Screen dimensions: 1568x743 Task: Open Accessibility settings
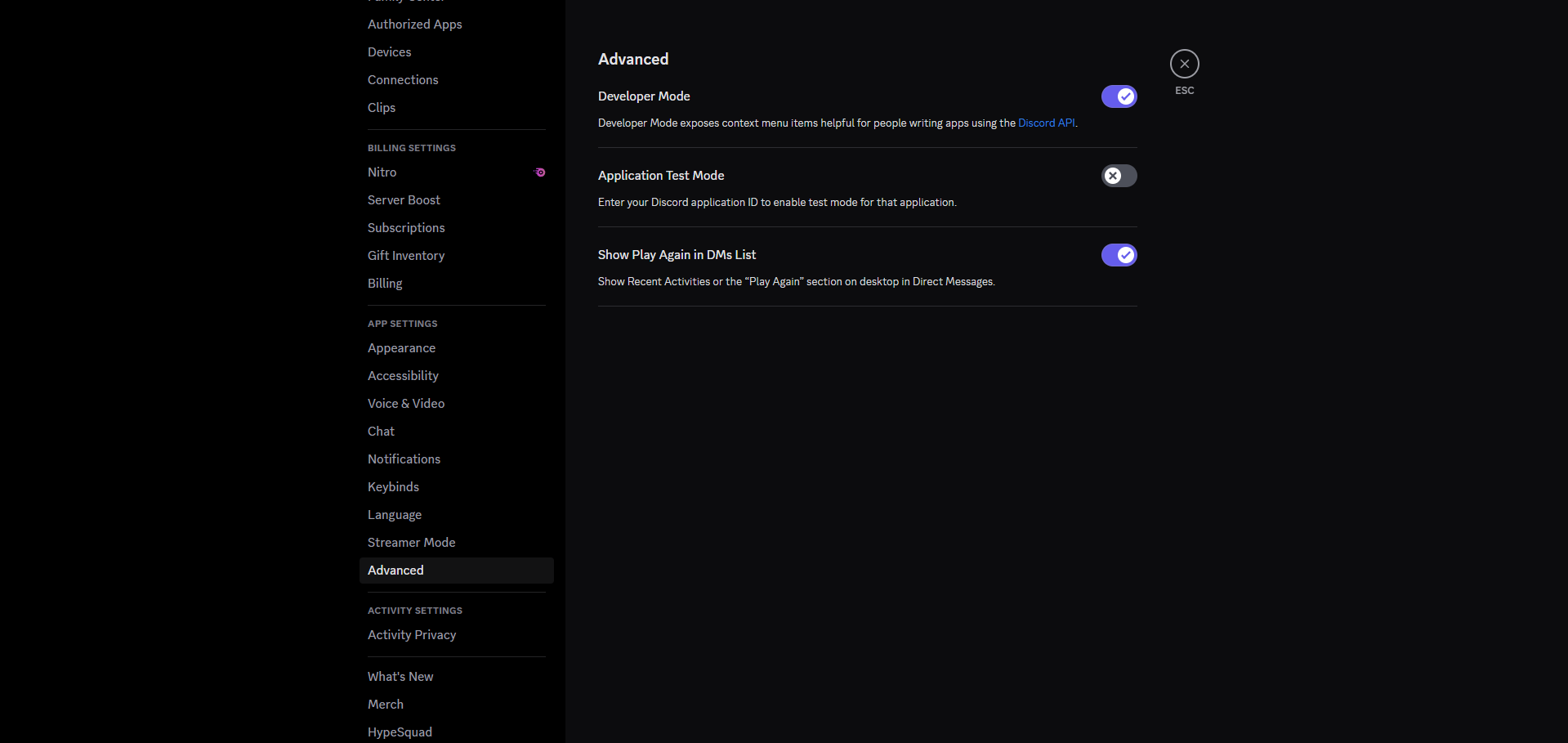click(456, 376)
